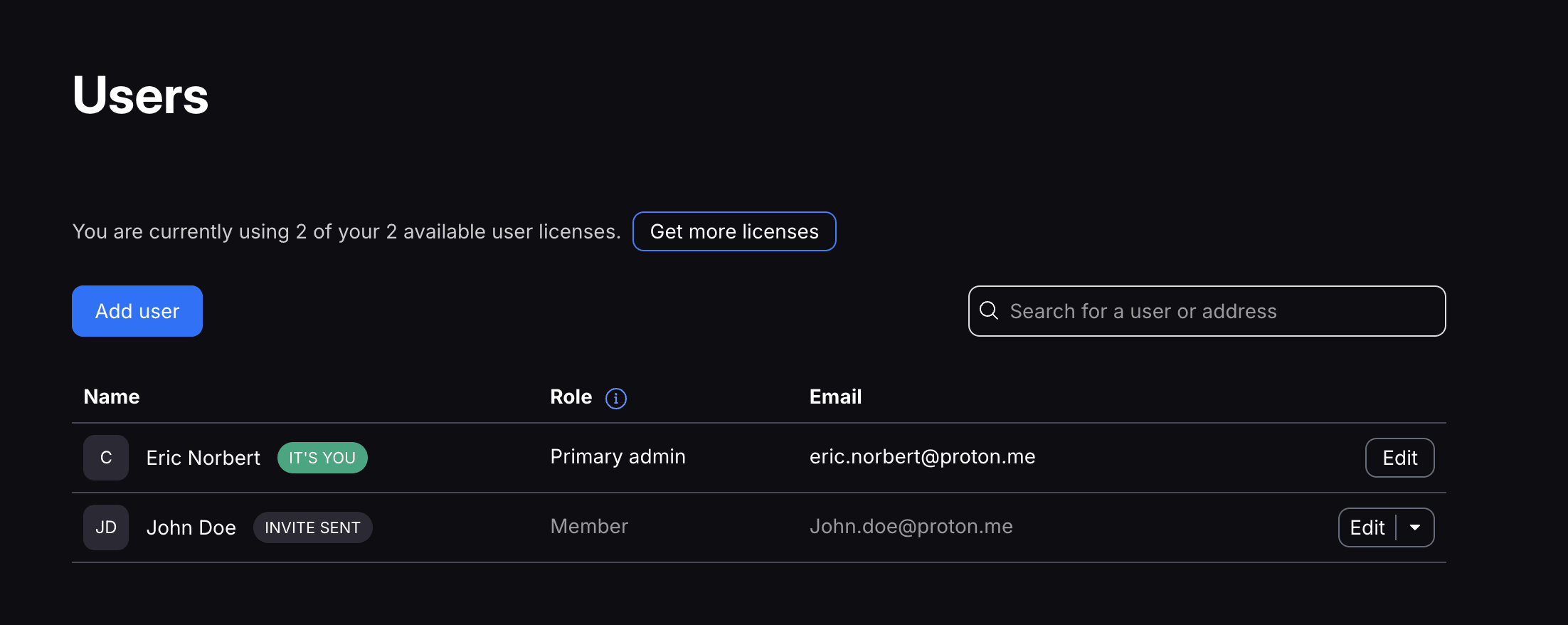This screenshot has height=625, width=1568.
Task: Click the JD avatar for John Doe
Action: point(106,527)
